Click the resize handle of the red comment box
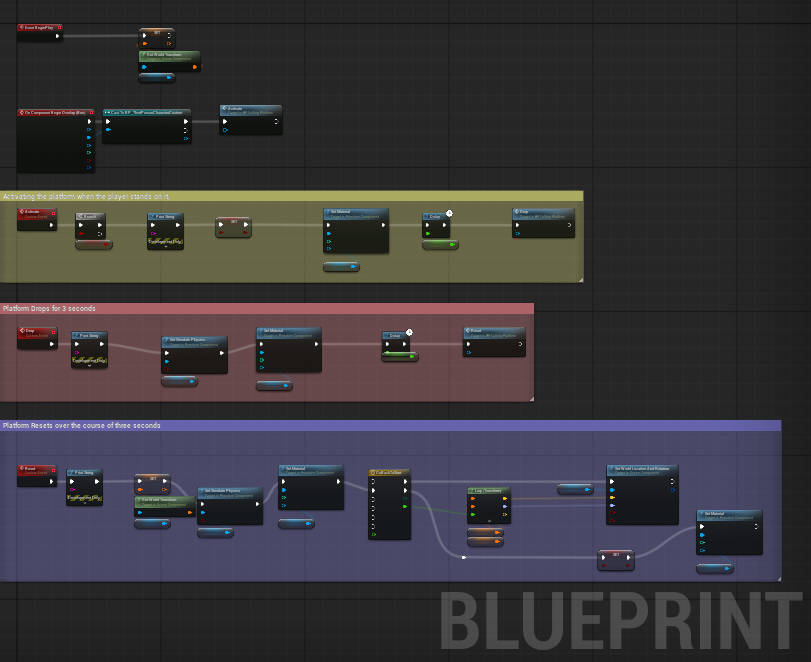The height and width of the screenshot is (662, 811). click(x=531, y=399)
